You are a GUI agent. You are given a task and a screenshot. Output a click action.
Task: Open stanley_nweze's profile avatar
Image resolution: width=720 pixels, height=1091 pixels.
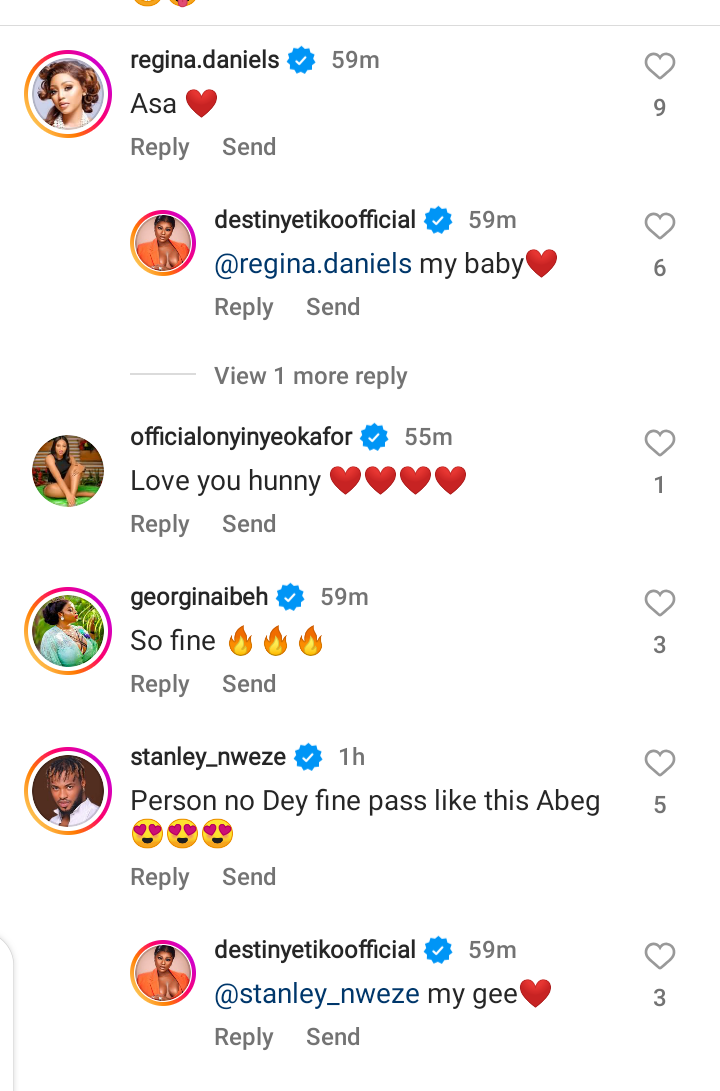pyautogui.click(x=68, y=790)
